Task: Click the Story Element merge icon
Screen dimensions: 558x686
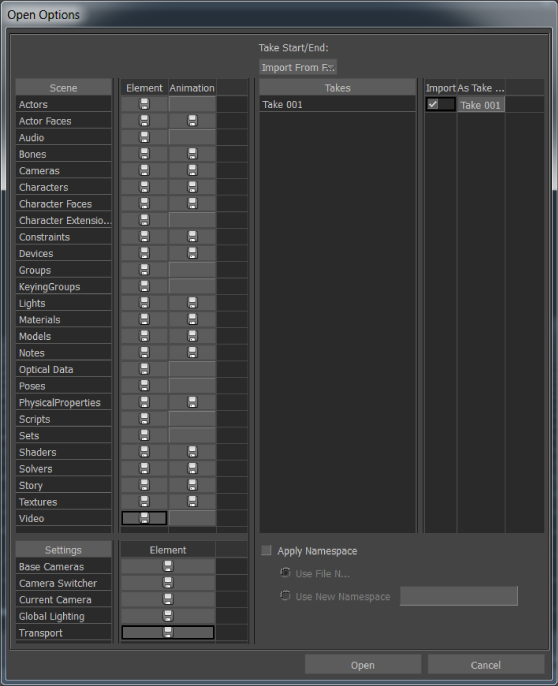Action: pyautogui.click(x=144, y=485)
